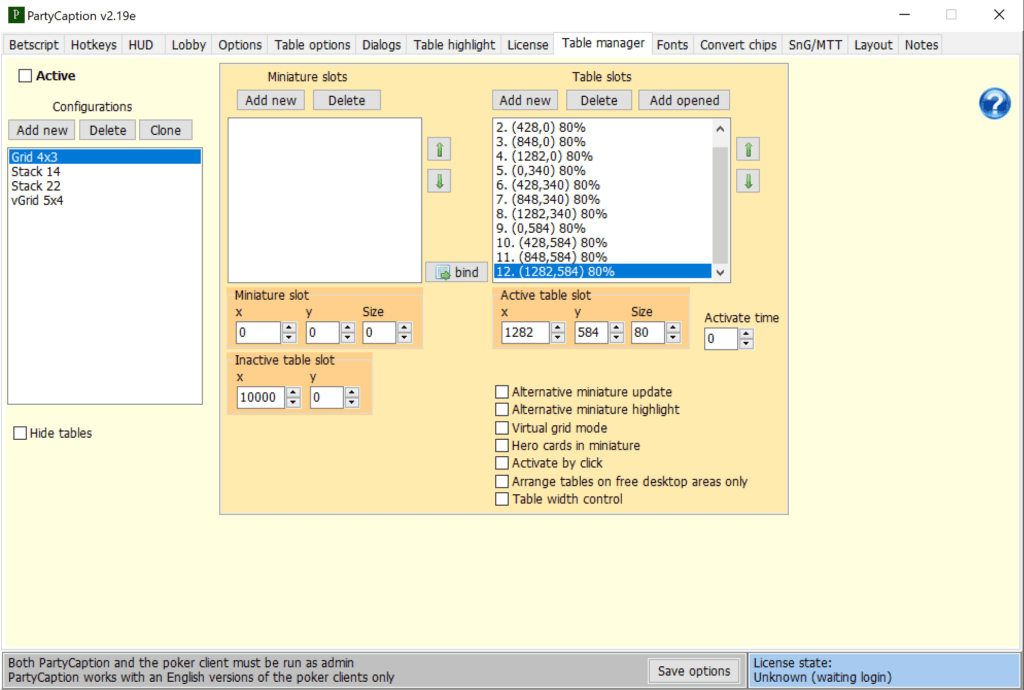Click the Inactive table slot x field
1024x690 pixels.
(261, 397)
